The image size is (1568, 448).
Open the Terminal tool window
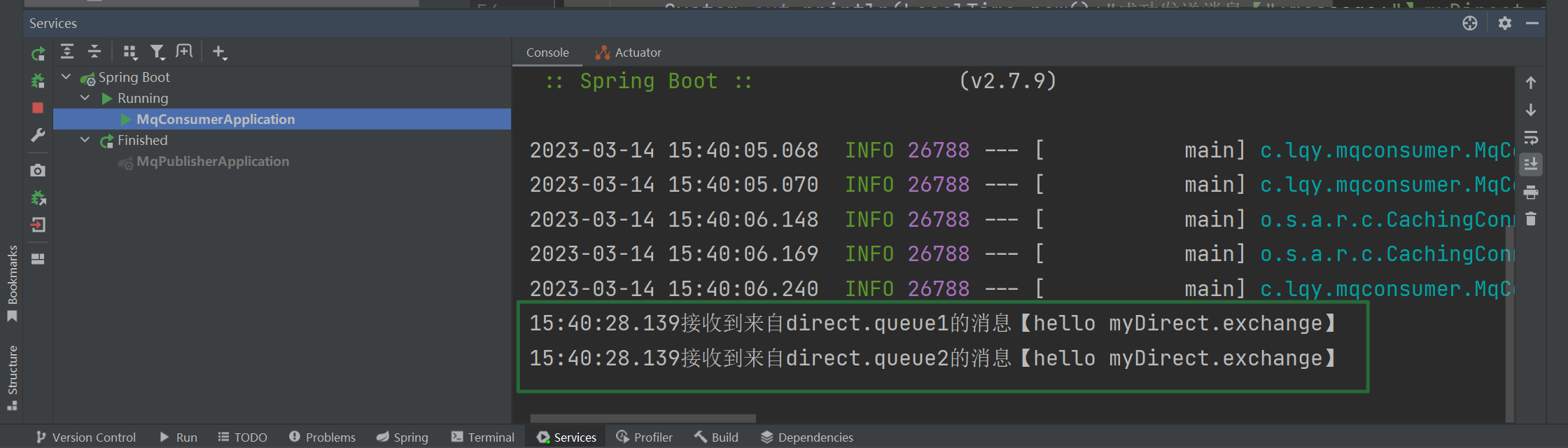[x=483, y=437]
